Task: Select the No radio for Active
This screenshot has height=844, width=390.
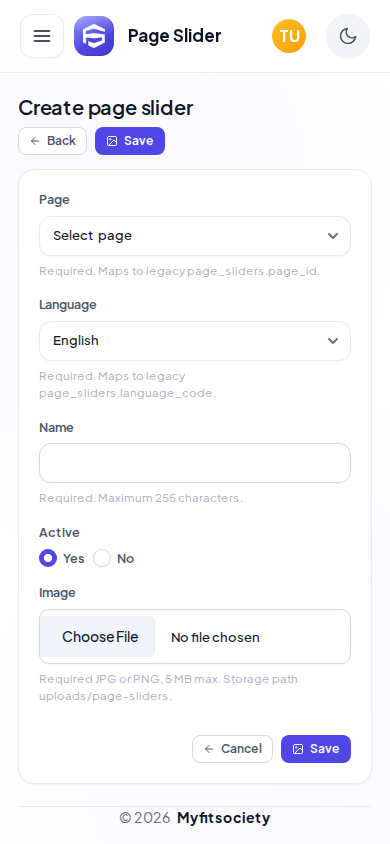Action: click(x=102, y=558)
